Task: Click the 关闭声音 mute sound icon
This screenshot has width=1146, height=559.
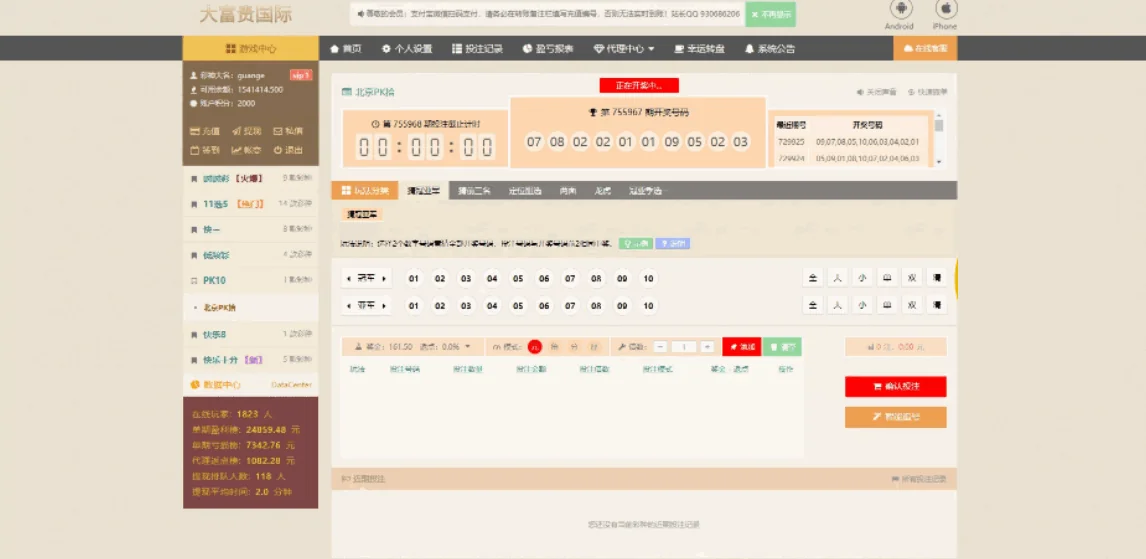Action: tap(876, 92)
